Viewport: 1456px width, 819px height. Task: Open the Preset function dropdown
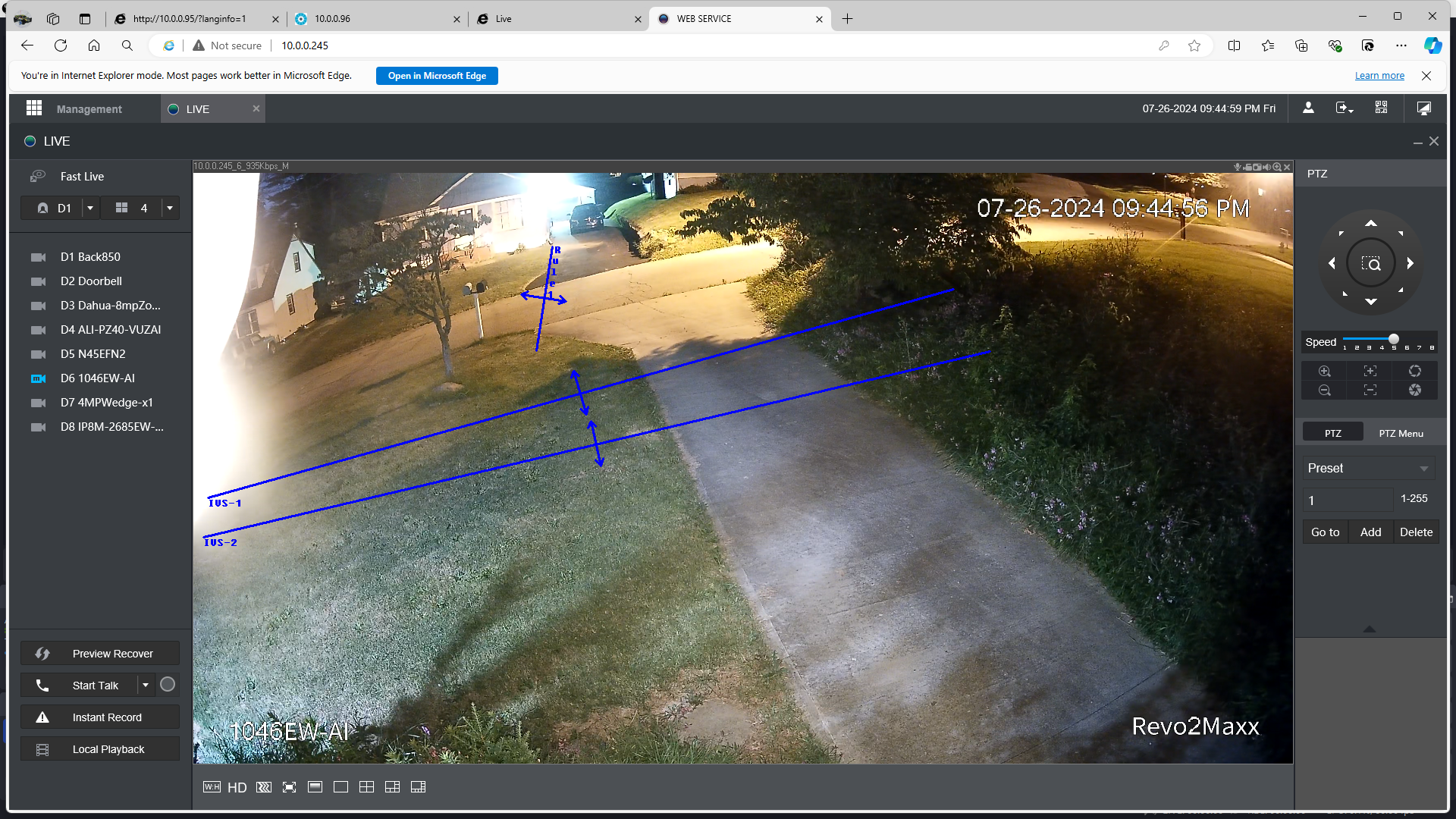(x=1369, y=468)
